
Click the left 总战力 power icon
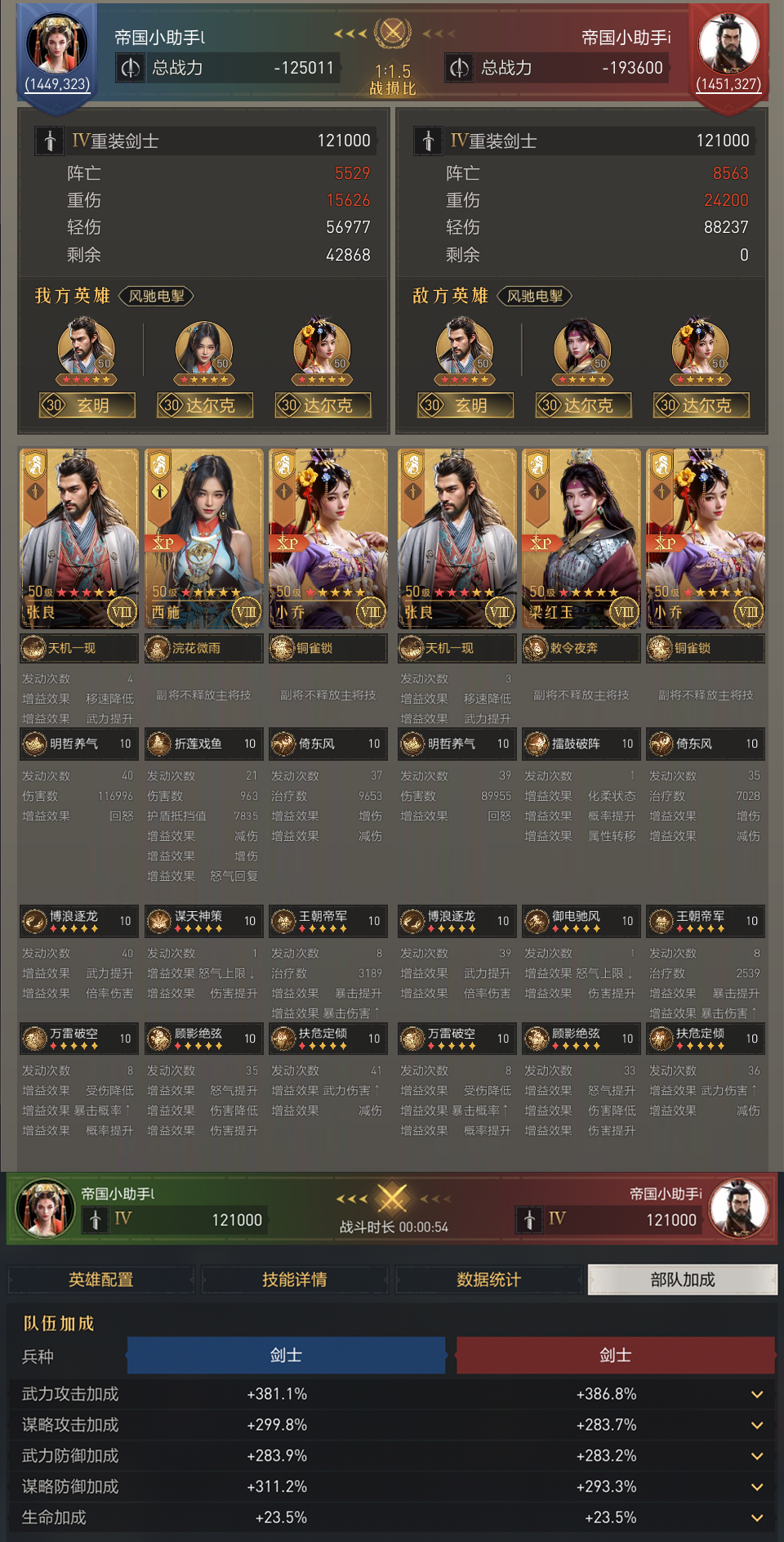point(131,68)
